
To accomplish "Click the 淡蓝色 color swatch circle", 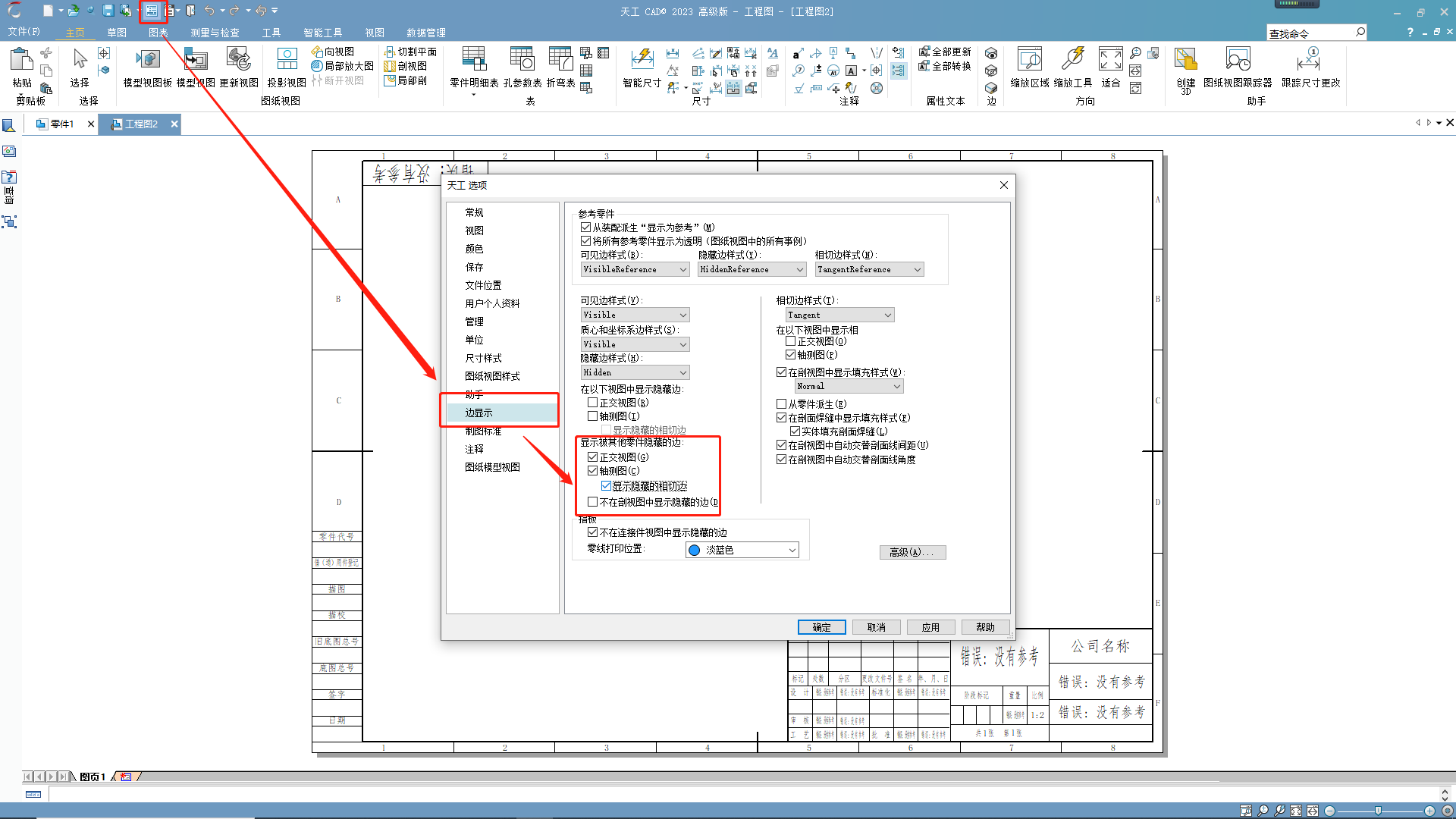I will 694,551.
